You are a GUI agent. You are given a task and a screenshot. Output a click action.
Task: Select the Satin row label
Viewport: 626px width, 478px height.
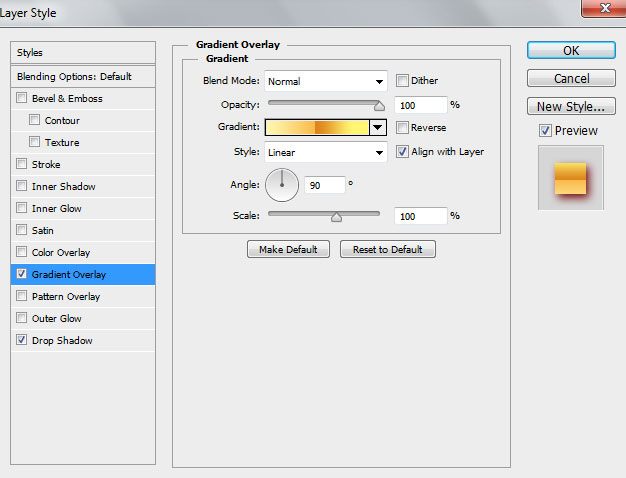[x=42, y=230]
